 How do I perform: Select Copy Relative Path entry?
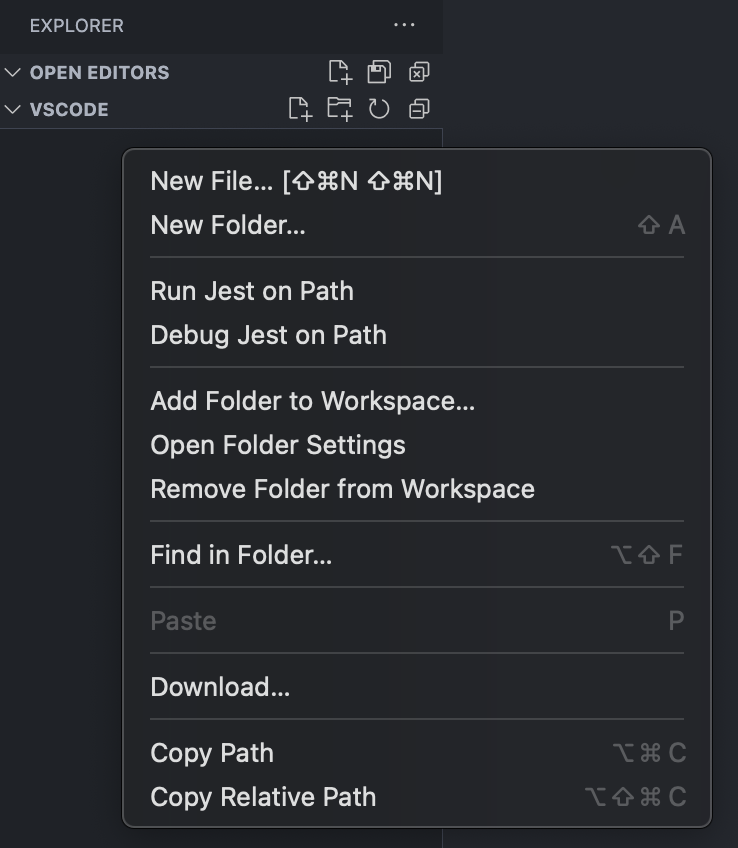[x=417, y=797]
